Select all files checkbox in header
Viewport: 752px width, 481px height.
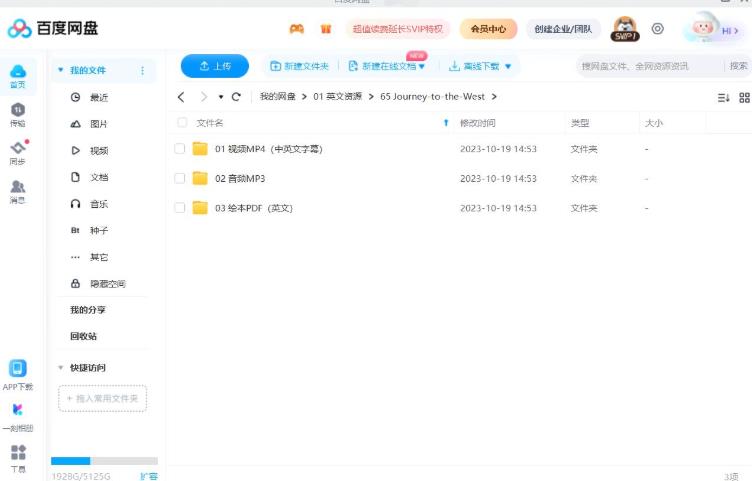point(182,122)
